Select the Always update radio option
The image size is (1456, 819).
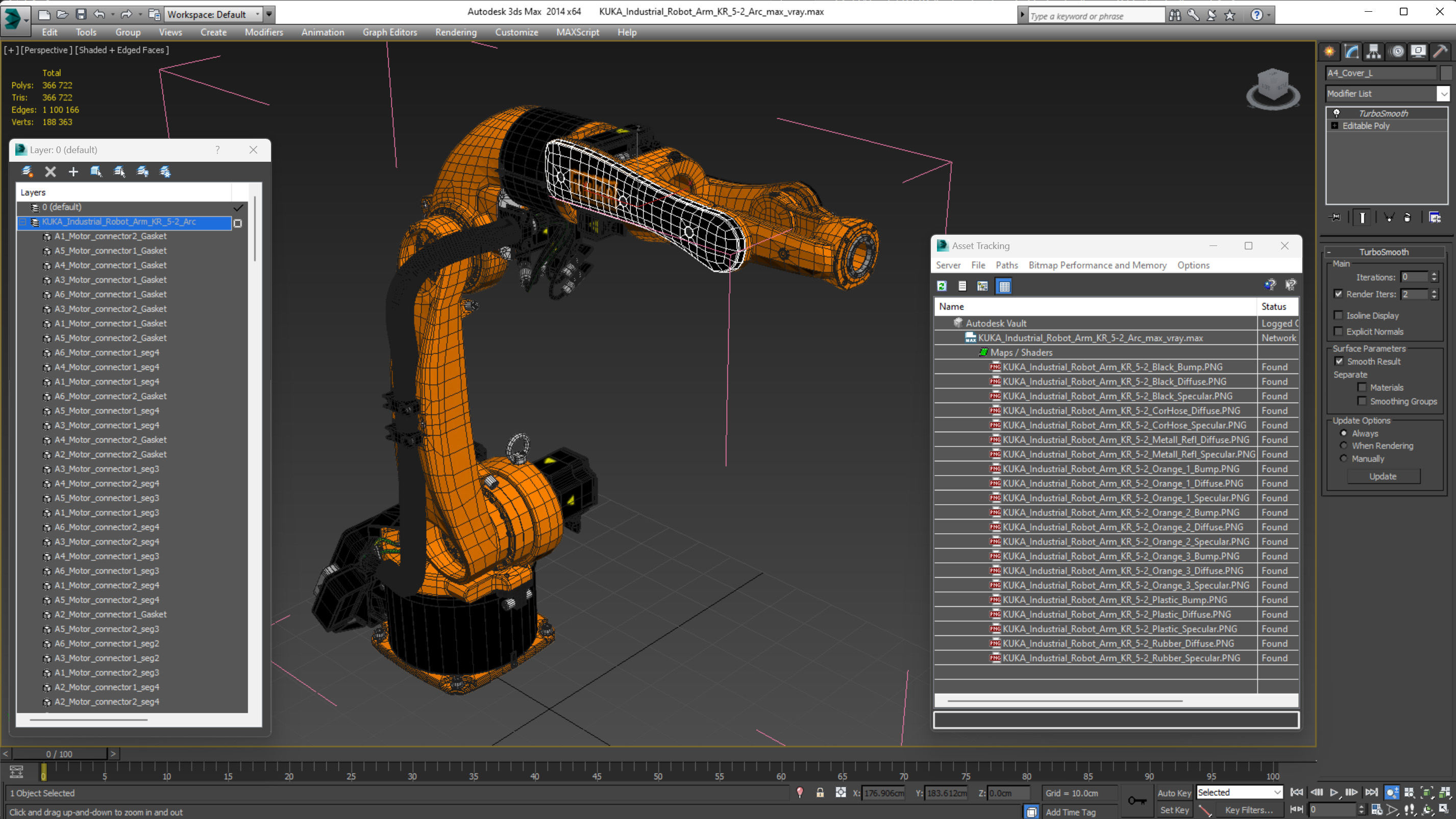point(1344,433)
